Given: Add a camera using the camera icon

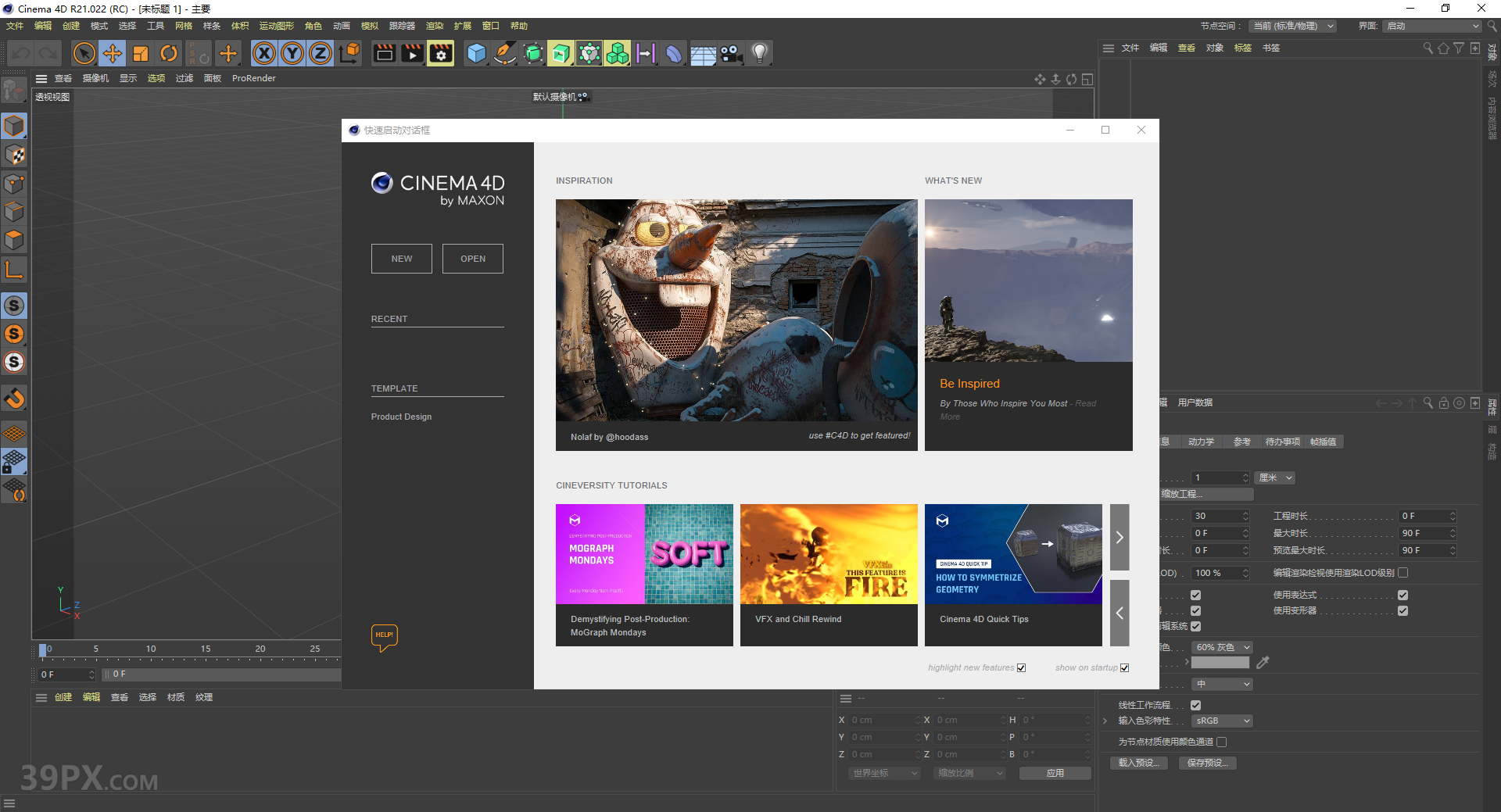Looking at the screenshot, I should [731, 53].
